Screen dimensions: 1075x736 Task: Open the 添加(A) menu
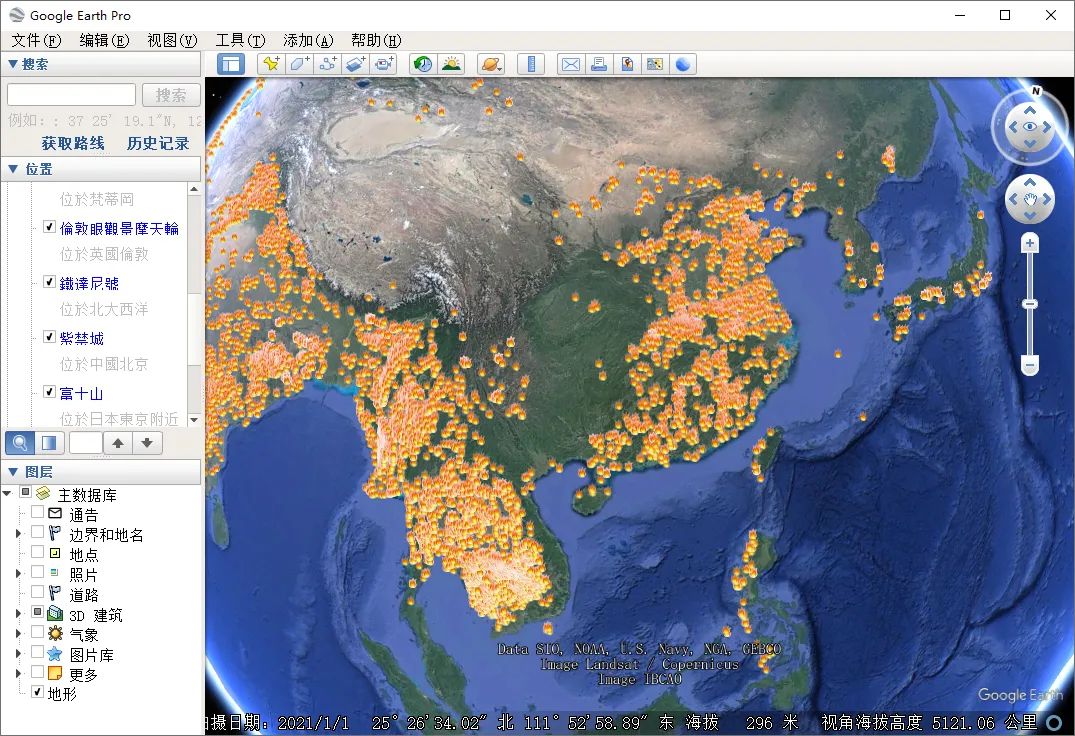click(x=308, y=40)
